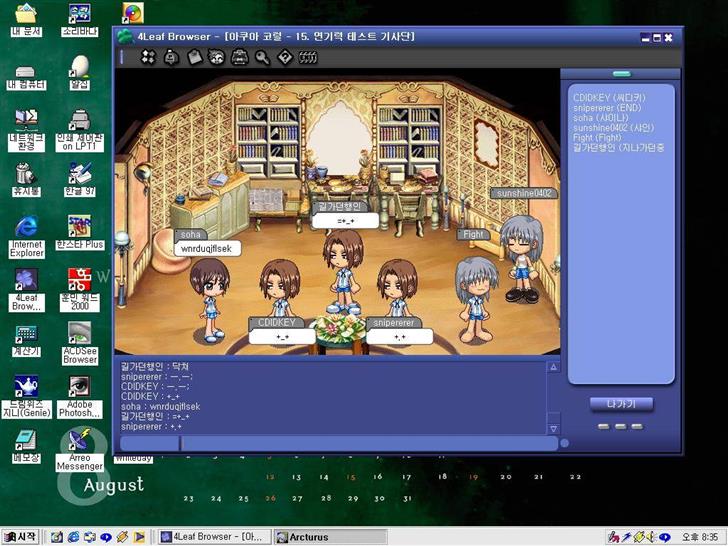Viewport: 728px width, 546px height.
Task: Select Fight (Fight) in the user list
Action: 597,137
